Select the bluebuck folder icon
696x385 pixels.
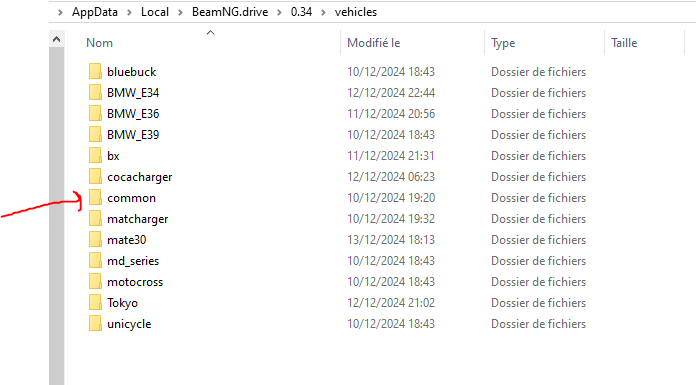tap(95, 71)
